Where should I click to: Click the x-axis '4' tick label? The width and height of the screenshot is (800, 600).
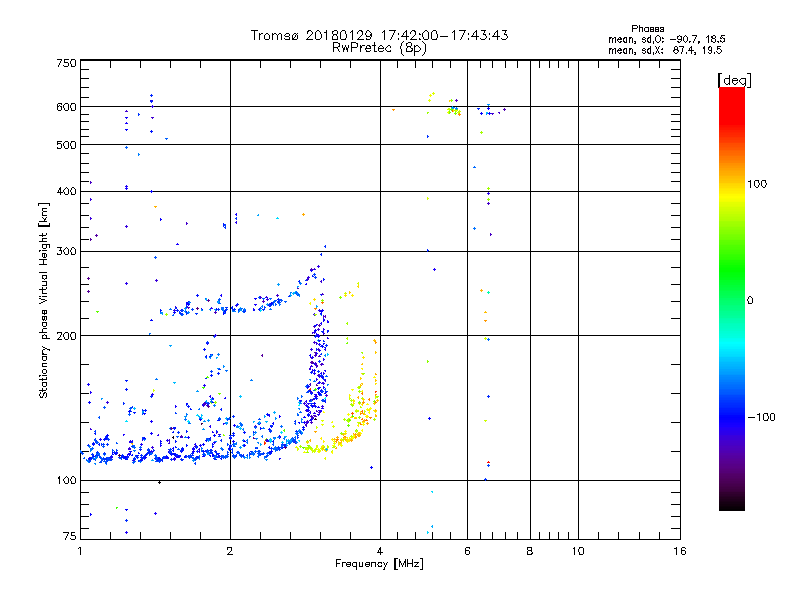point(380,551)
